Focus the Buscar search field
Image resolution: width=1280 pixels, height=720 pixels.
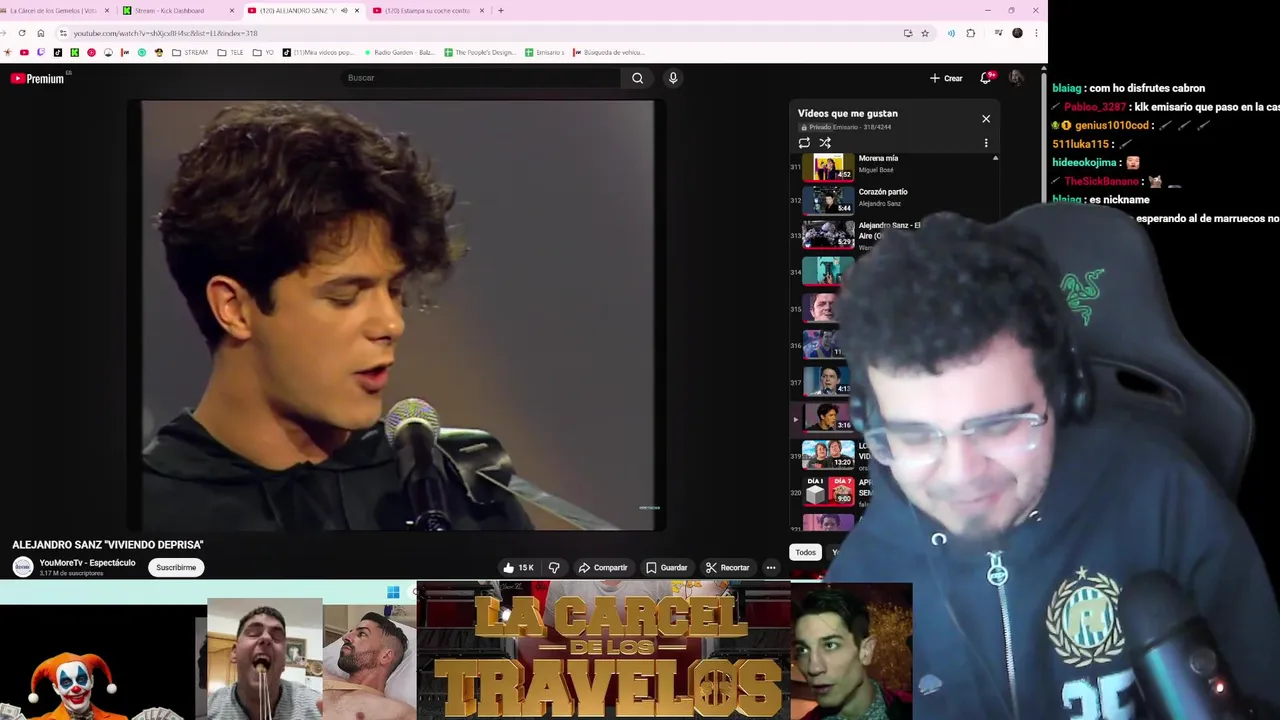click(x=480, y=78)
